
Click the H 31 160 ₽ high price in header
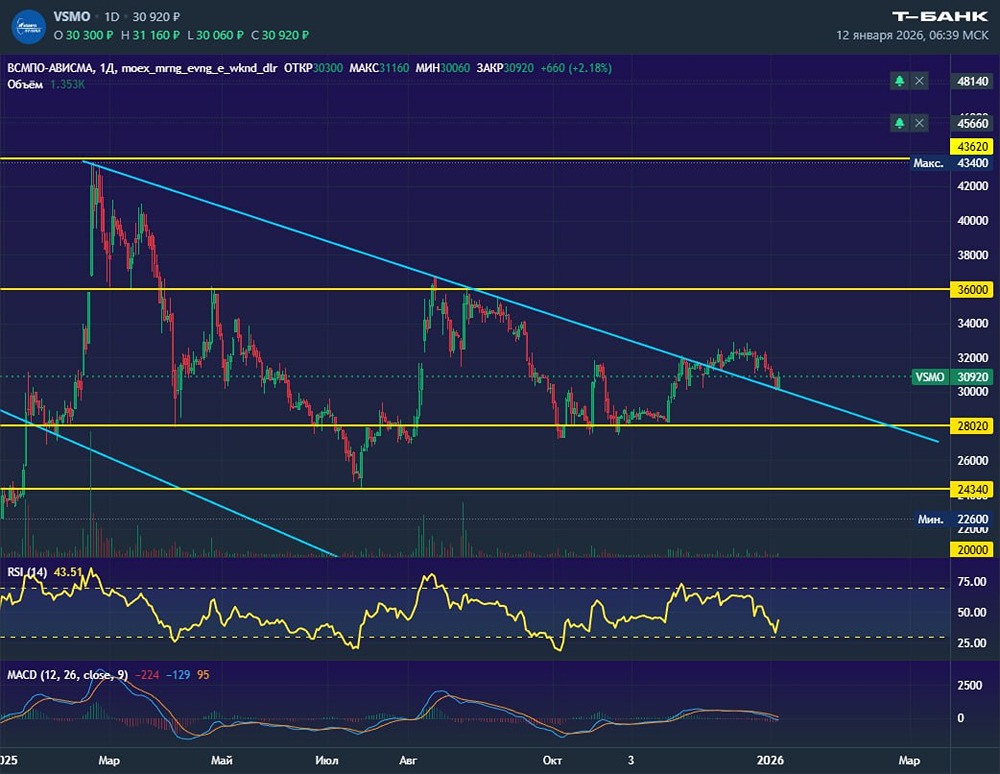151,35
